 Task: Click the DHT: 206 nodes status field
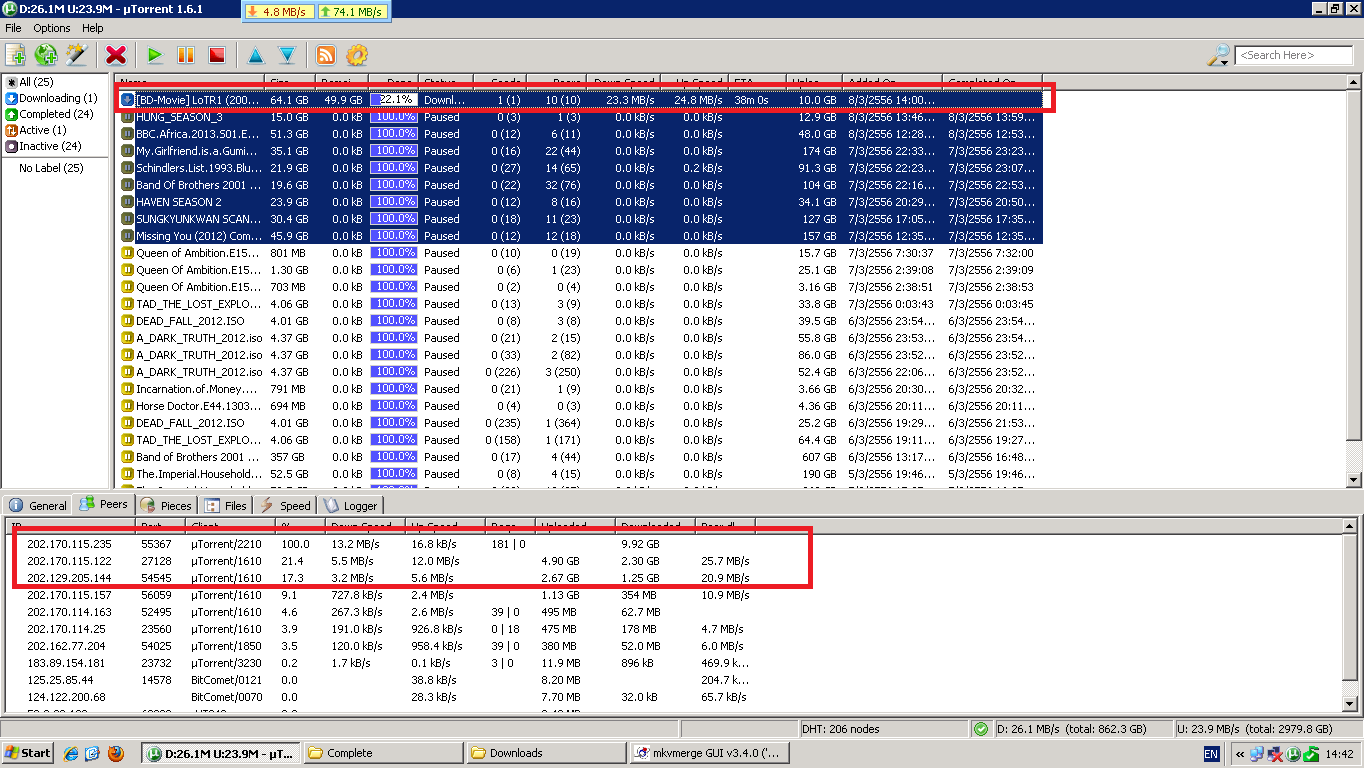click(x=883, y=729)
